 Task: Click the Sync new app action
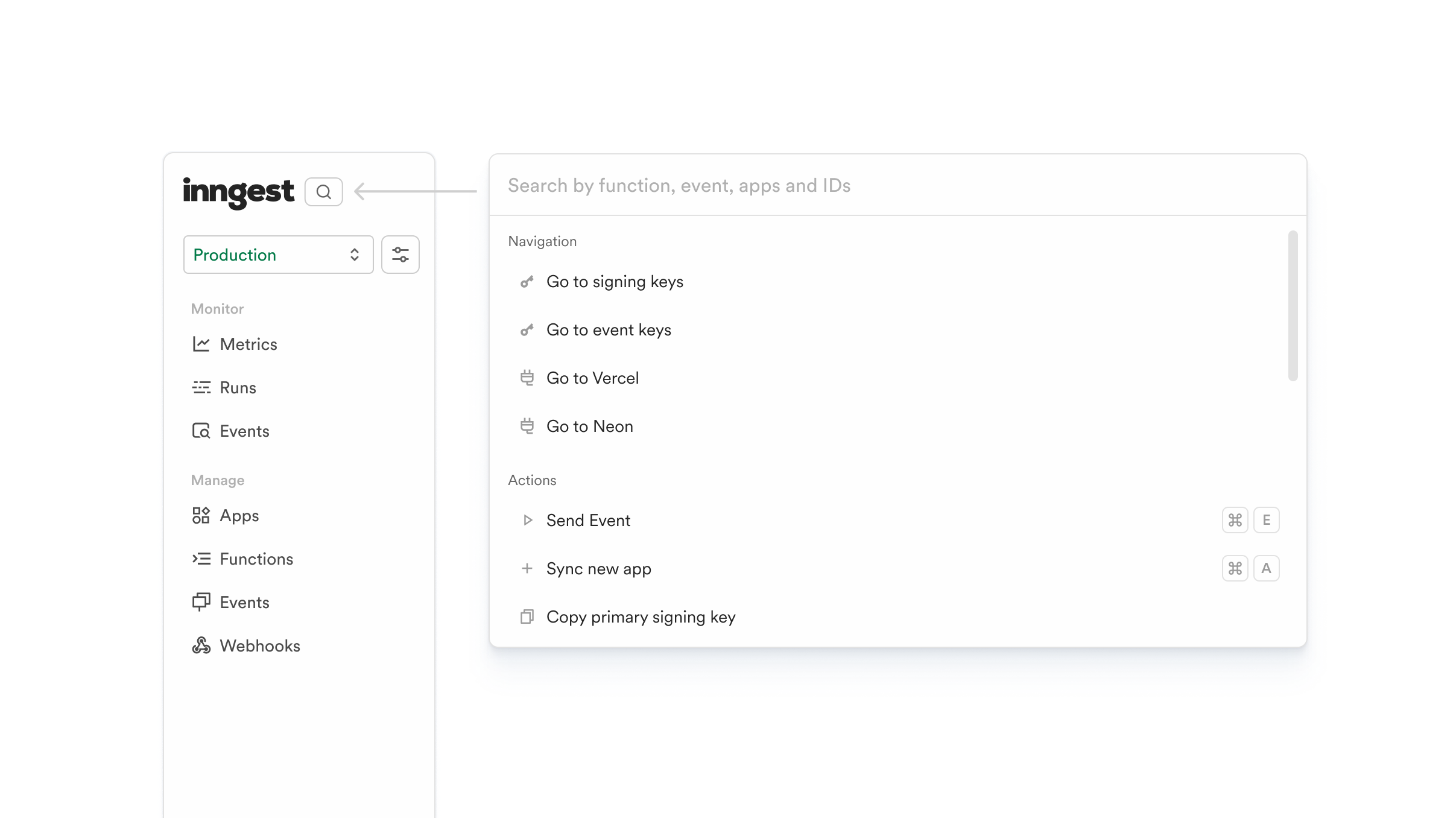click(598, 568)
